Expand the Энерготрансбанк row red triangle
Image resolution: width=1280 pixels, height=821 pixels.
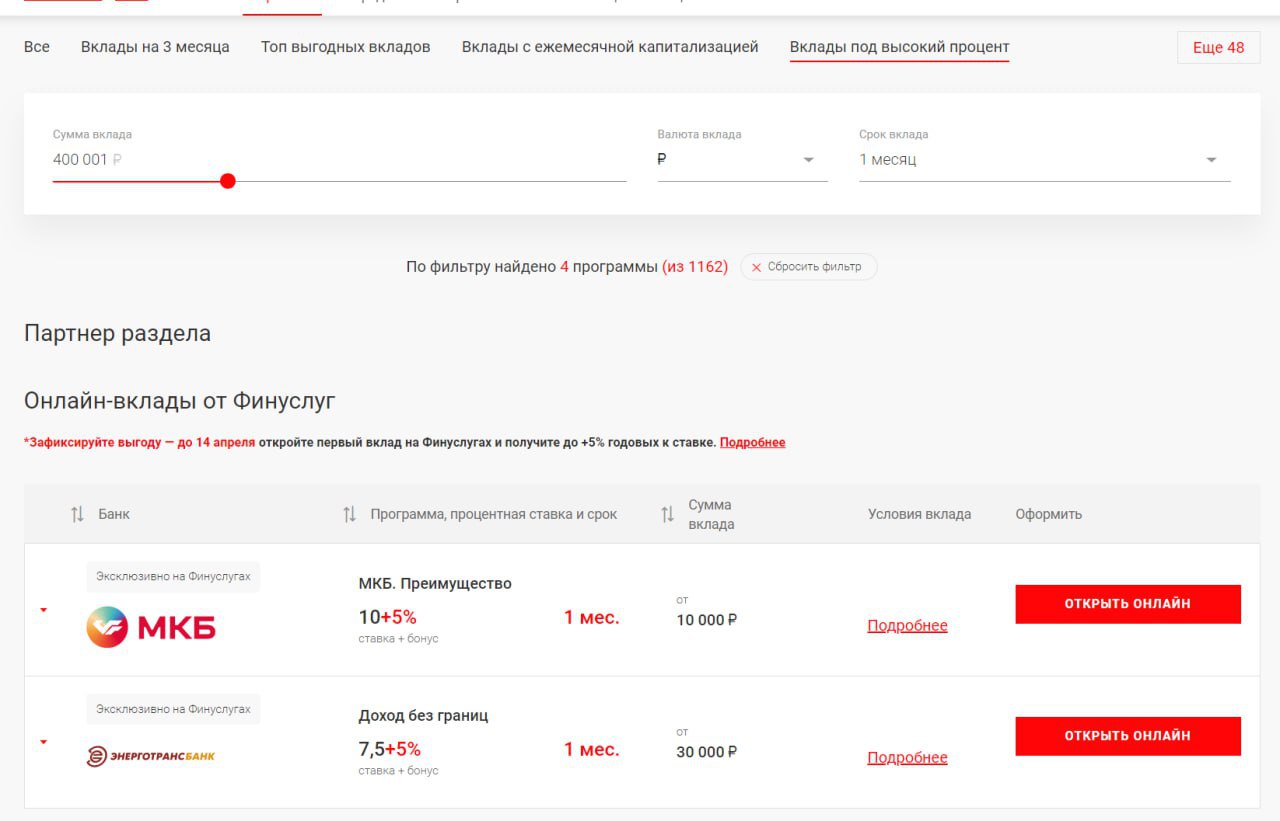(44, 742)
